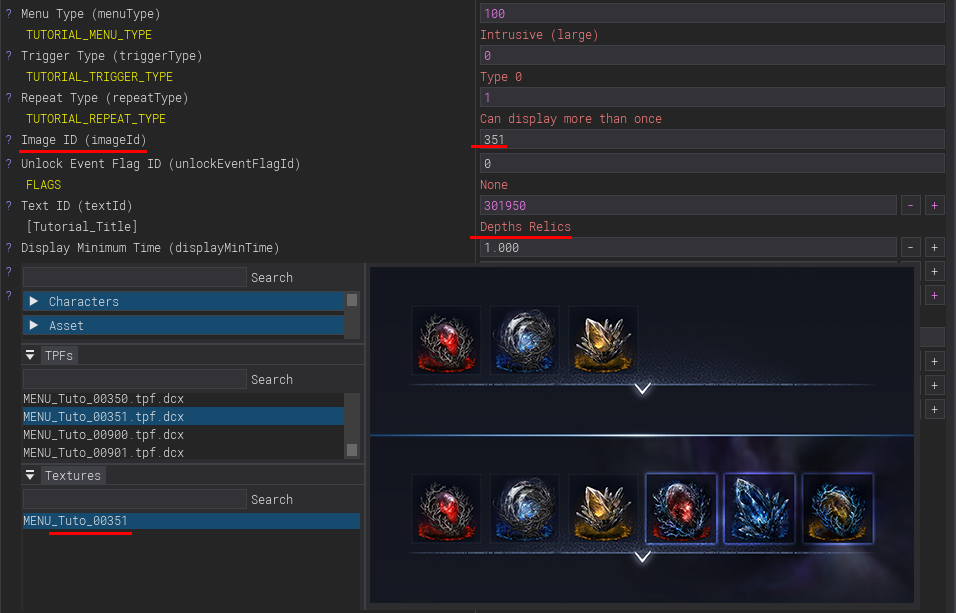Expand the Asset tree node

click(34, 325)
